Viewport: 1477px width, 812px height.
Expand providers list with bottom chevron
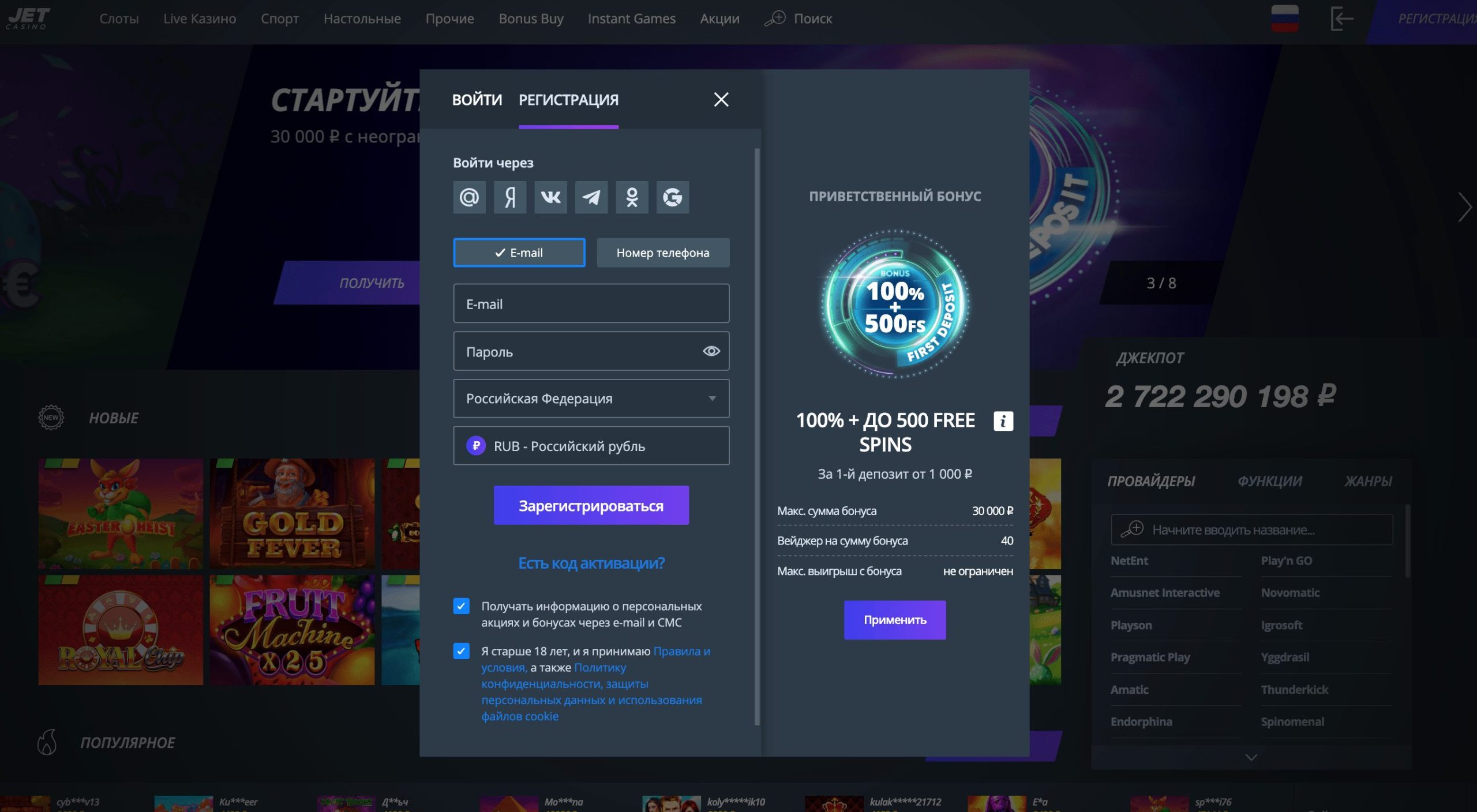tap(1251, 757)
